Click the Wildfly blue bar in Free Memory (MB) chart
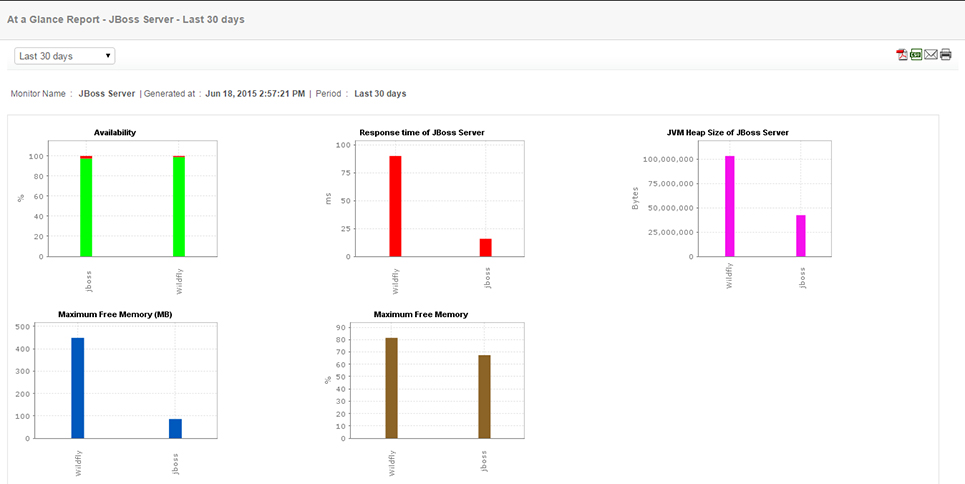Viewport: 965px width, 484px height. coord(78,388)
